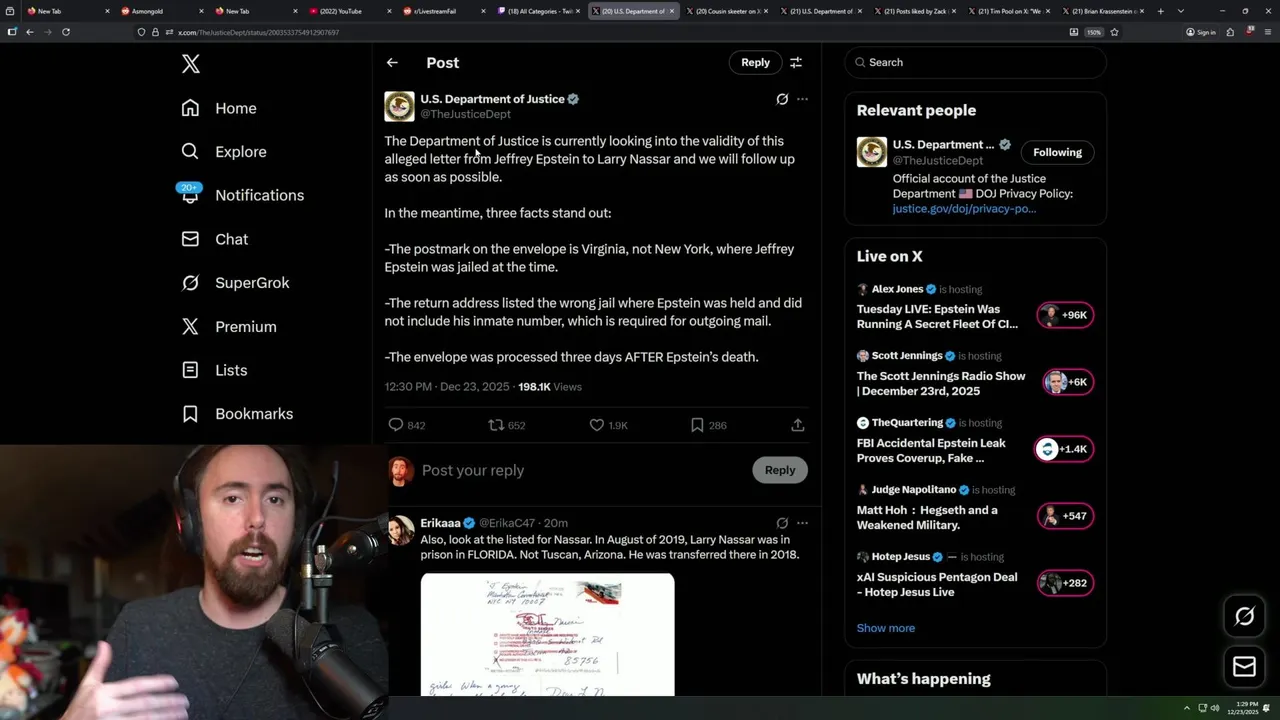Screen dimensions: 1280x720
Task: Open TheQuartering live +1.4K badge
Action: [x=1065, y=449]
